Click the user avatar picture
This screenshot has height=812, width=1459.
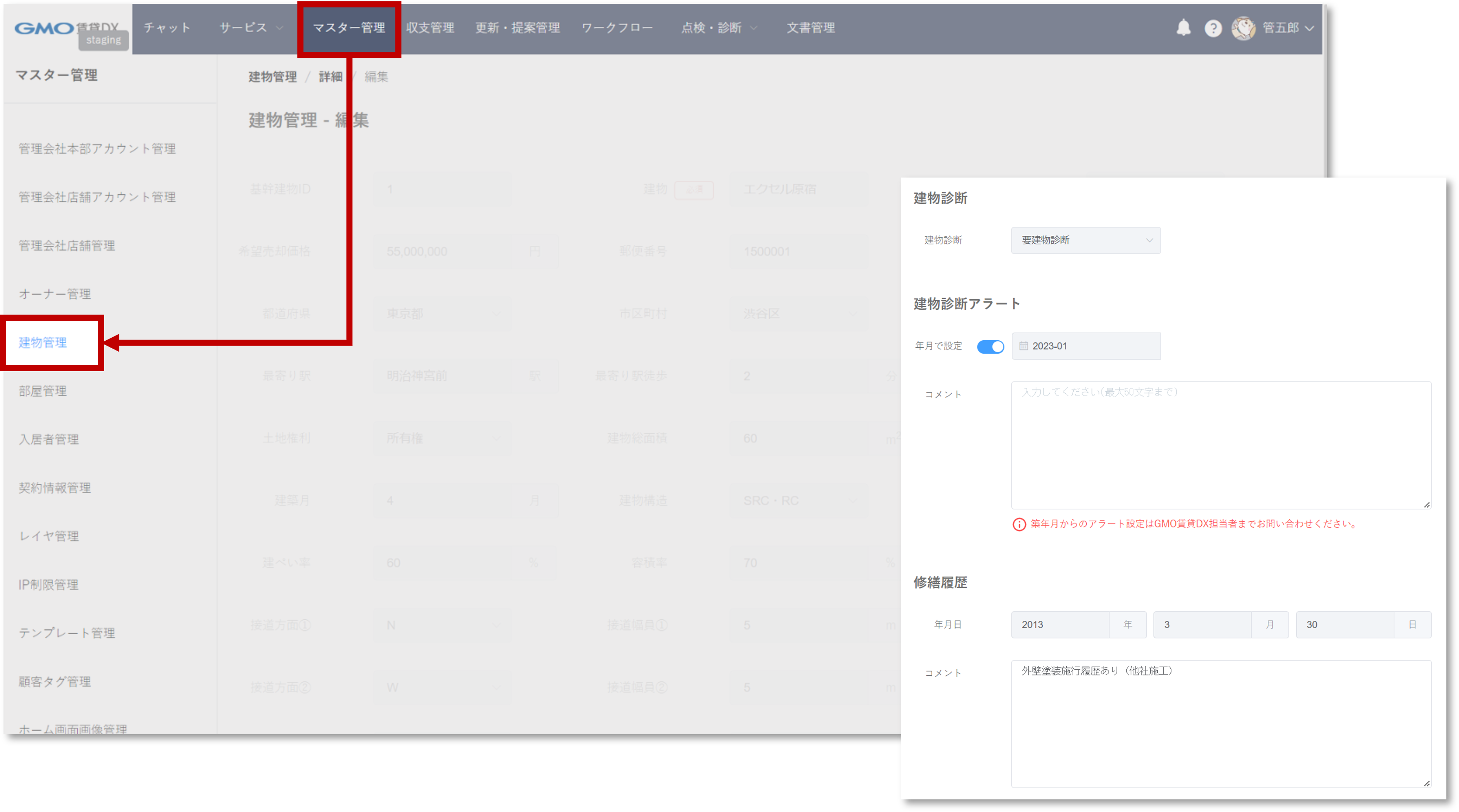coord(1243,28)
